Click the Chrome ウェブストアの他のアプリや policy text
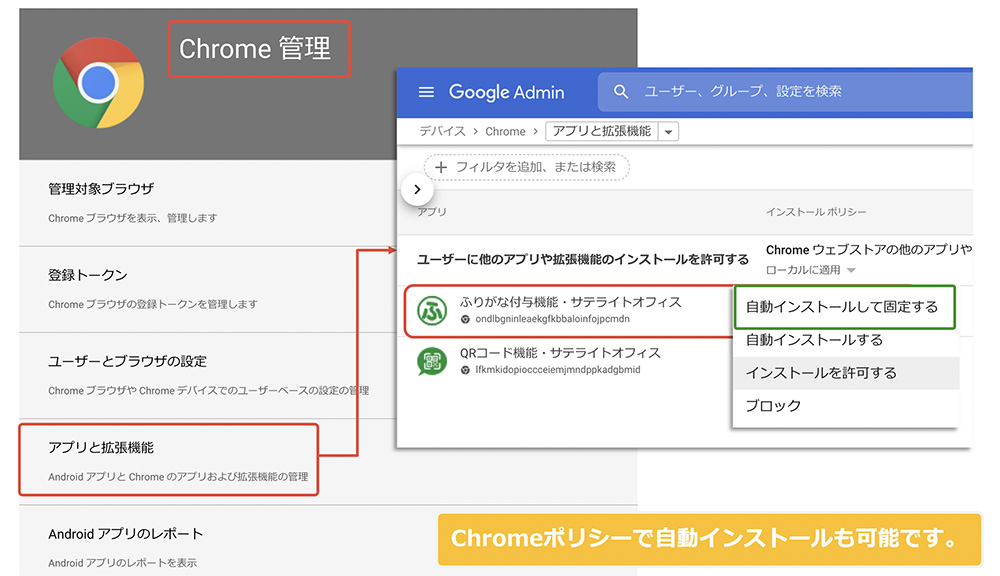1000x576 pixels. [869, 250]
